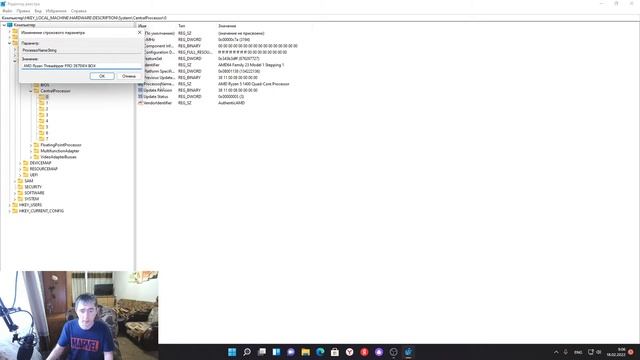640x360 pixels.
Task: Switch ENG input language indicator
Action: click(578, 352)
